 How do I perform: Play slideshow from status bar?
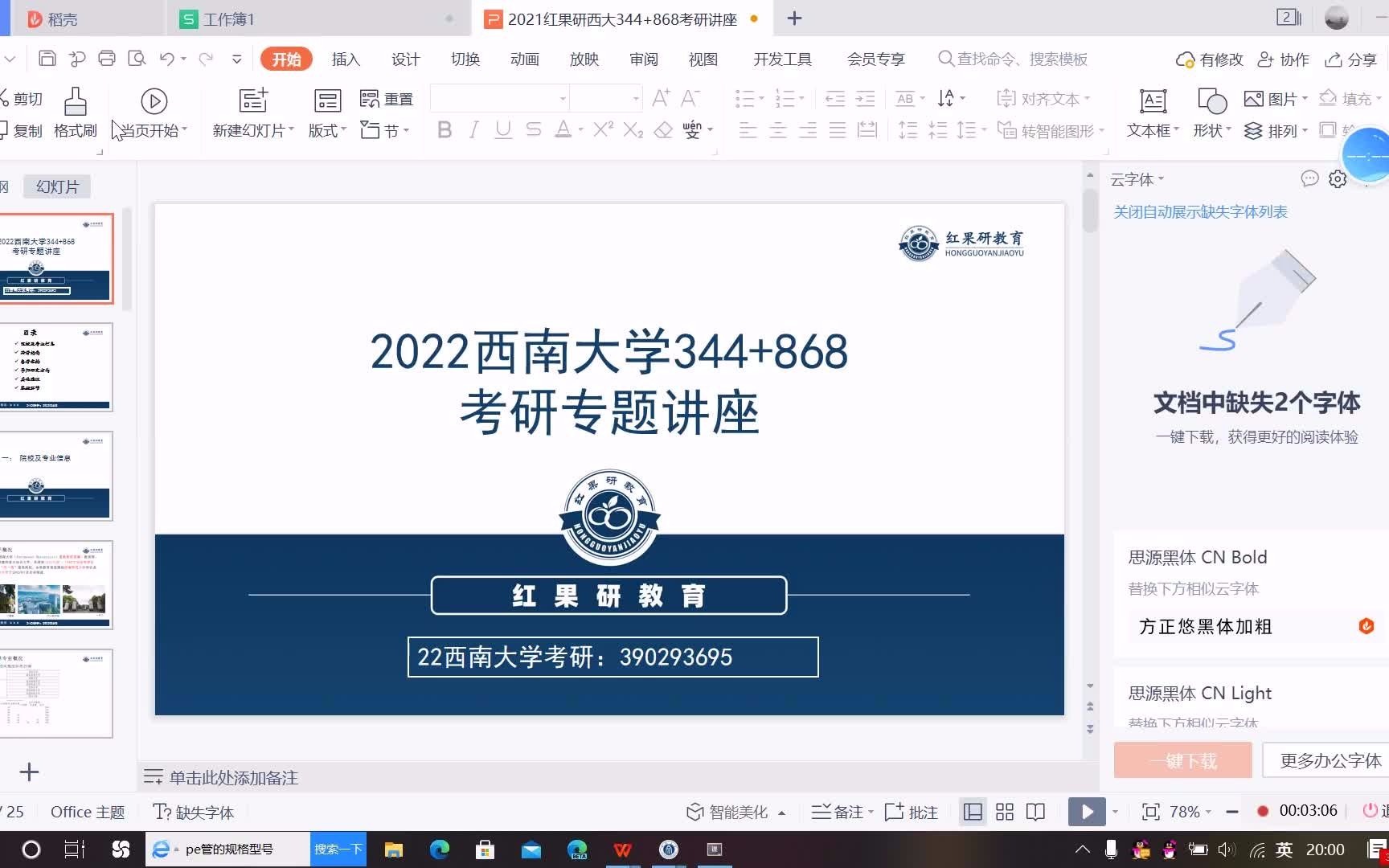[x=1087, y=812]
